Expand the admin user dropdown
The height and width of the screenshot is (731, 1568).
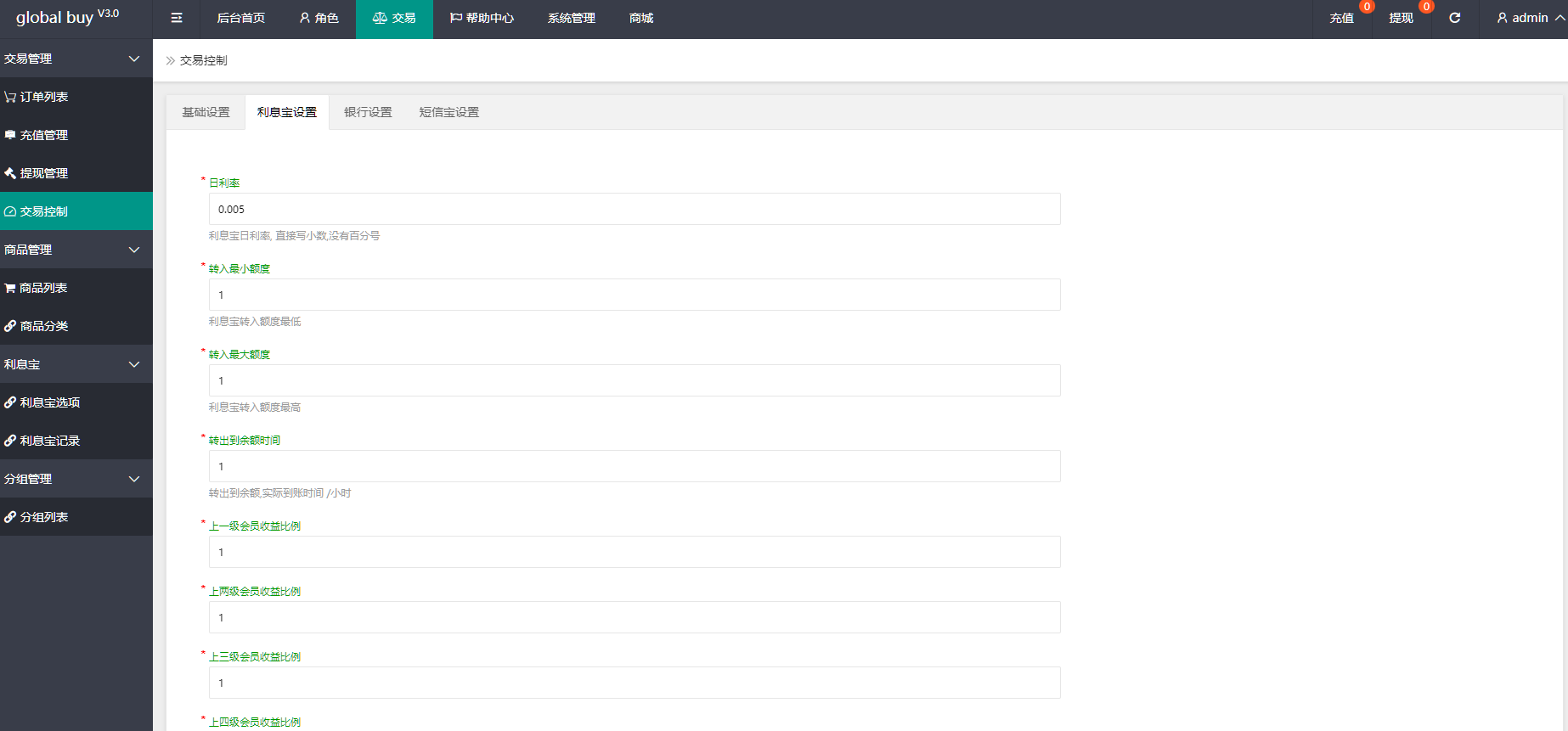pyautogui.click(x=1530, y=18)
